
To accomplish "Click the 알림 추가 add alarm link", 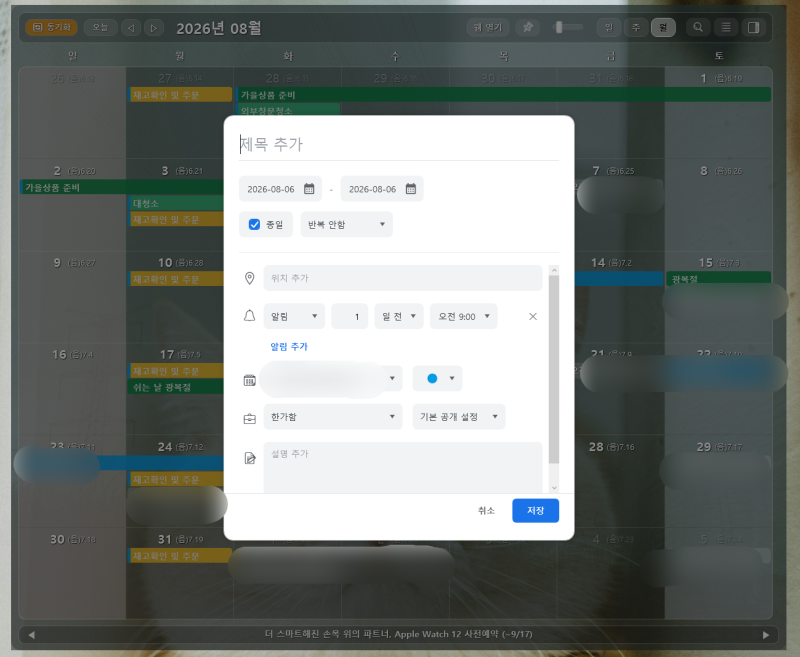I will [x=289, y=346].
